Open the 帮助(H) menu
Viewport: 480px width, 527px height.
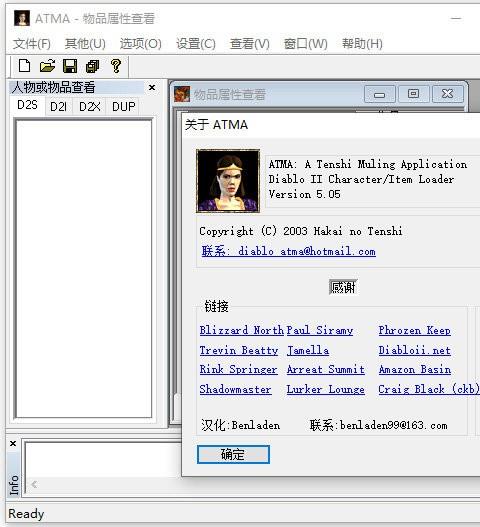pos(362,44)
